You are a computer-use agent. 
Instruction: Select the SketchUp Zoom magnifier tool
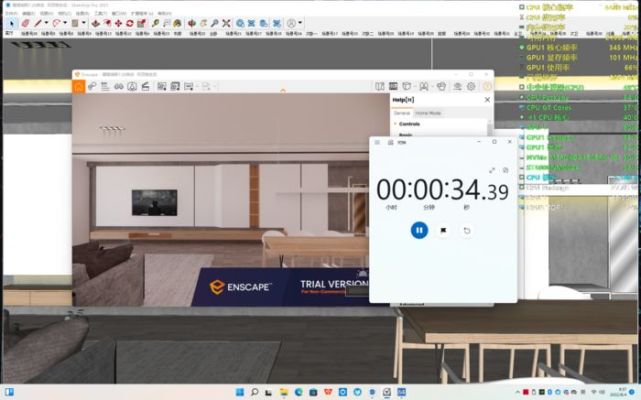[215, 23]
